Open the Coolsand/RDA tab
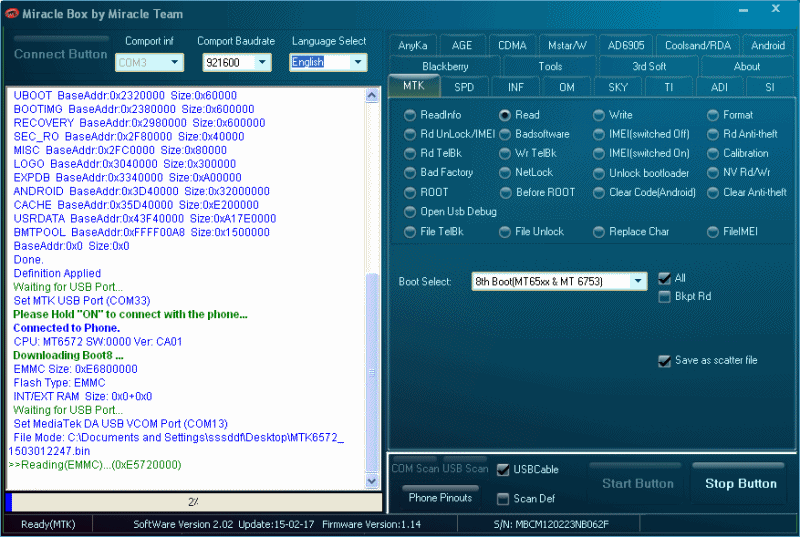 (x=697, y=45)
